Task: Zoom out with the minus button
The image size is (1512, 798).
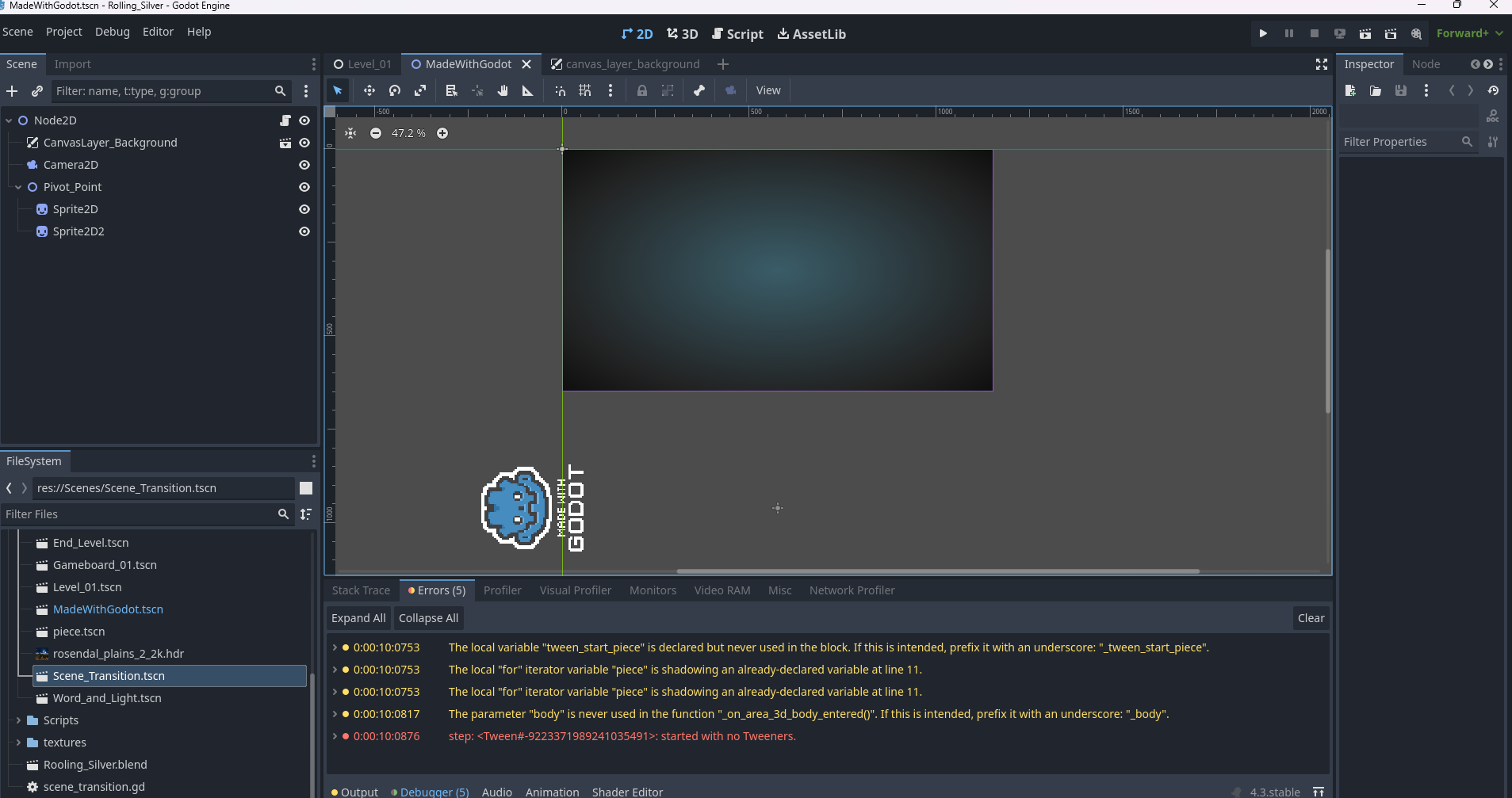Action: [376, 133]
